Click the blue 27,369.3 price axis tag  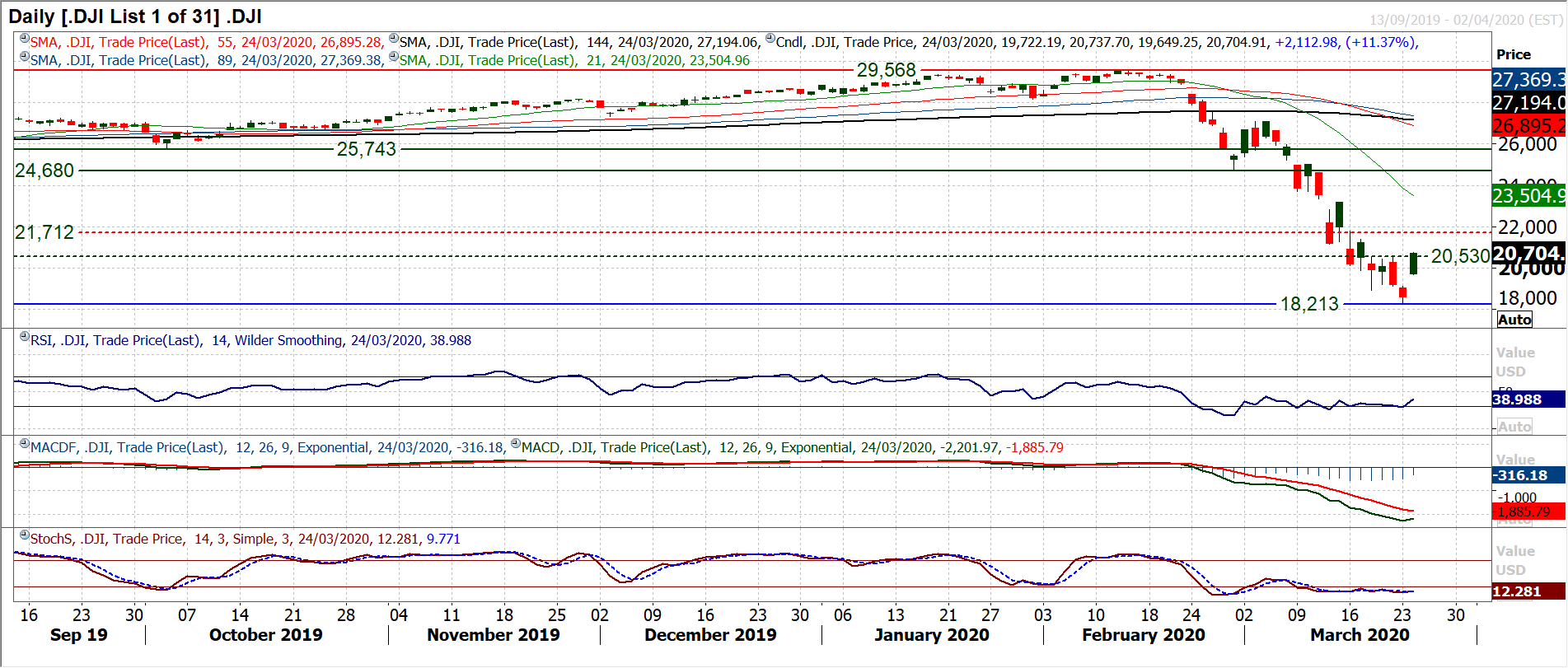(1528, 80)
